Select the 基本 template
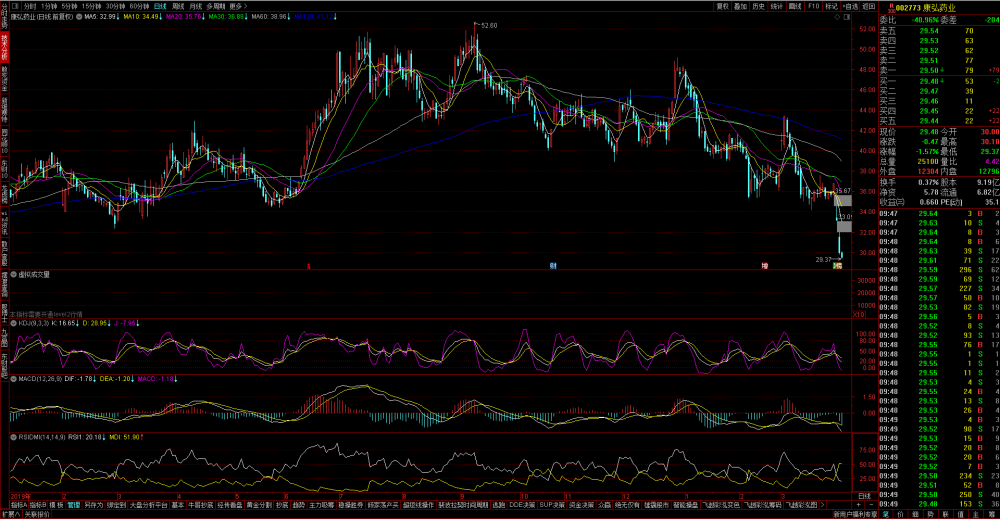The height and width of the screenshot is (520, 1000). pyautogui.click(x=178, y=505)
